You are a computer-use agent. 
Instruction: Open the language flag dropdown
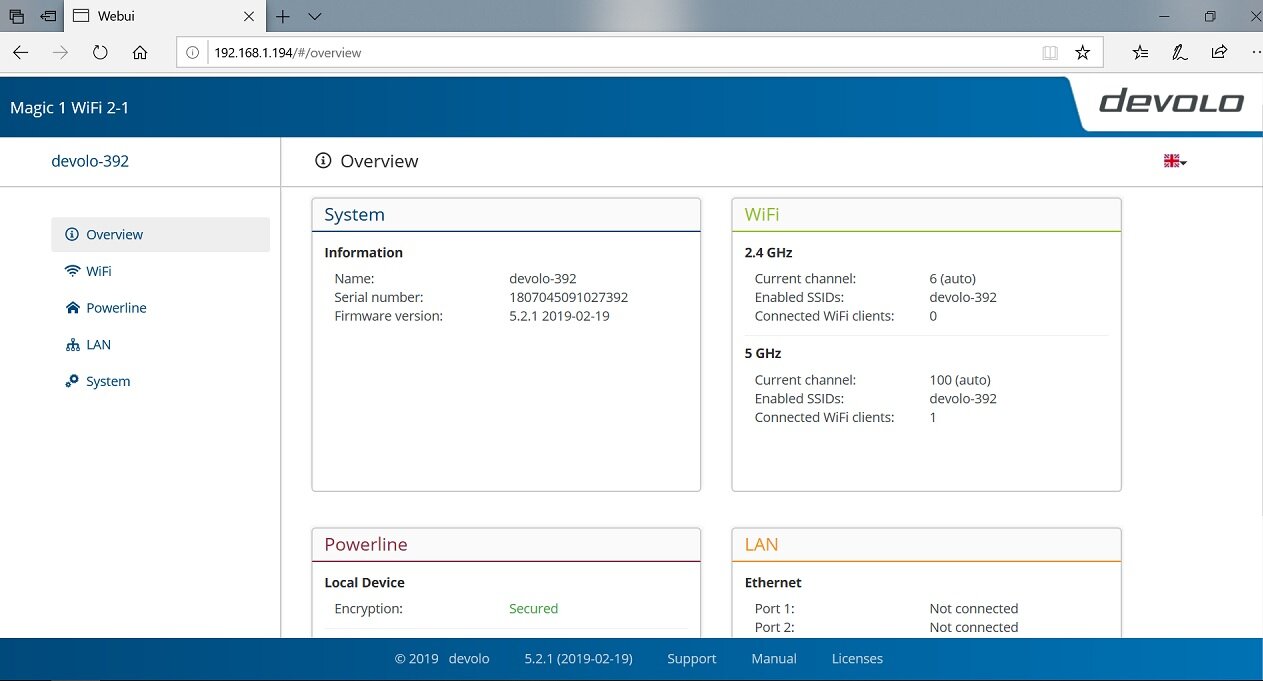[1175, 161]
